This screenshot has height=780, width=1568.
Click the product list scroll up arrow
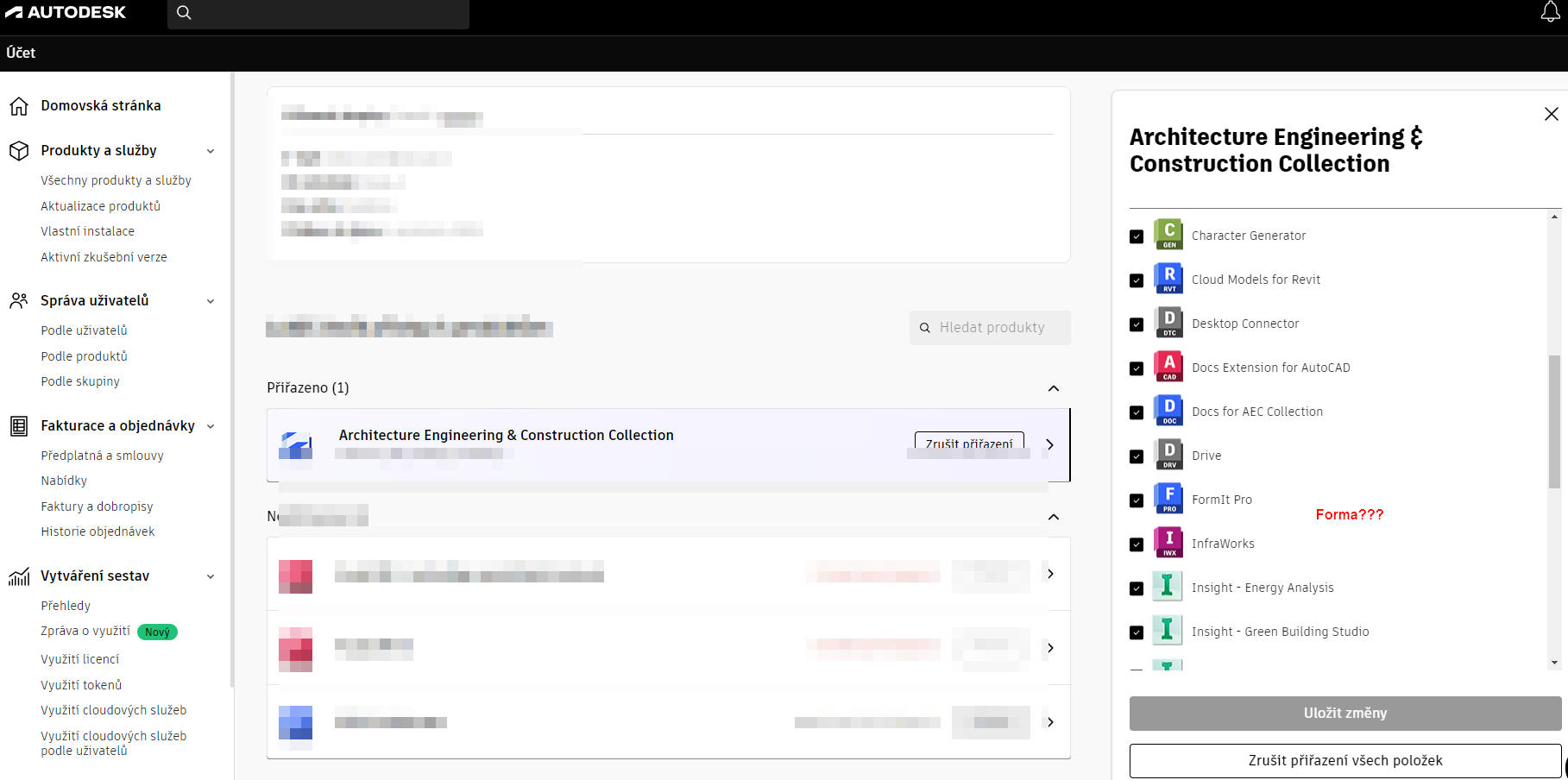[1554, 217]
